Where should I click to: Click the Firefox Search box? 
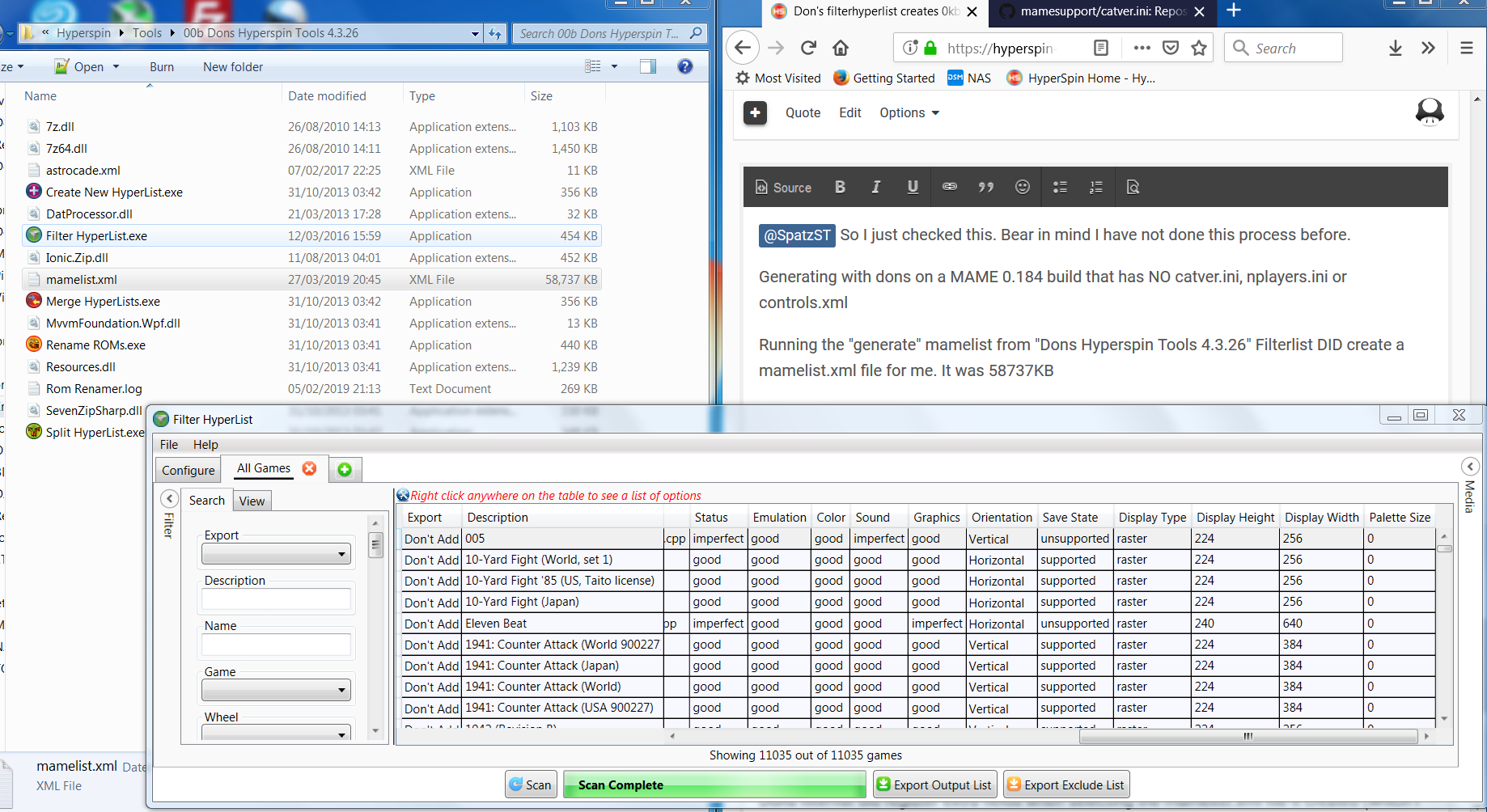[1283, 48]
